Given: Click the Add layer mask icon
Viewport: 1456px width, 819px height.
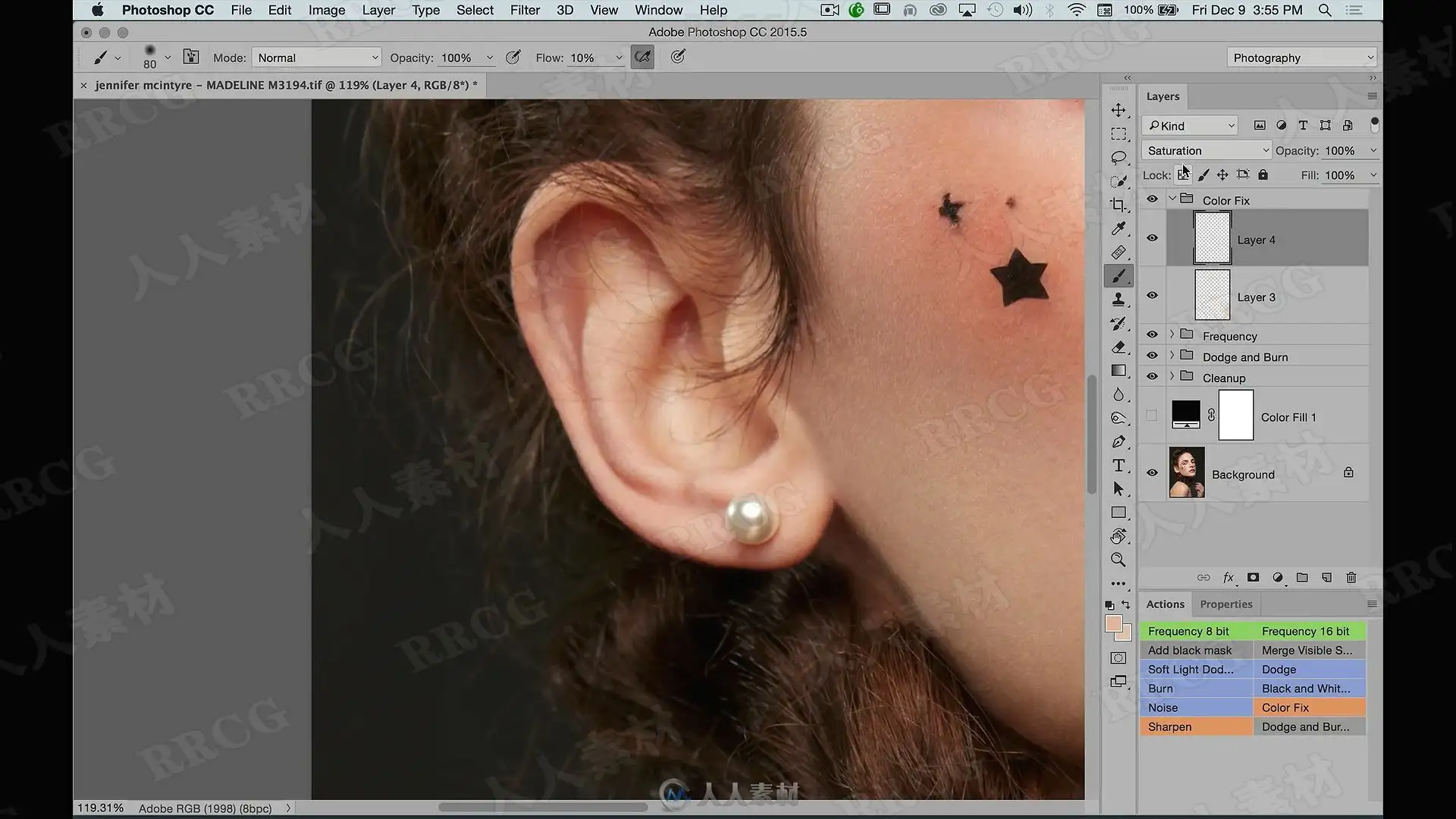Looking at the screenshot, I should click(x=1253, y=578).
